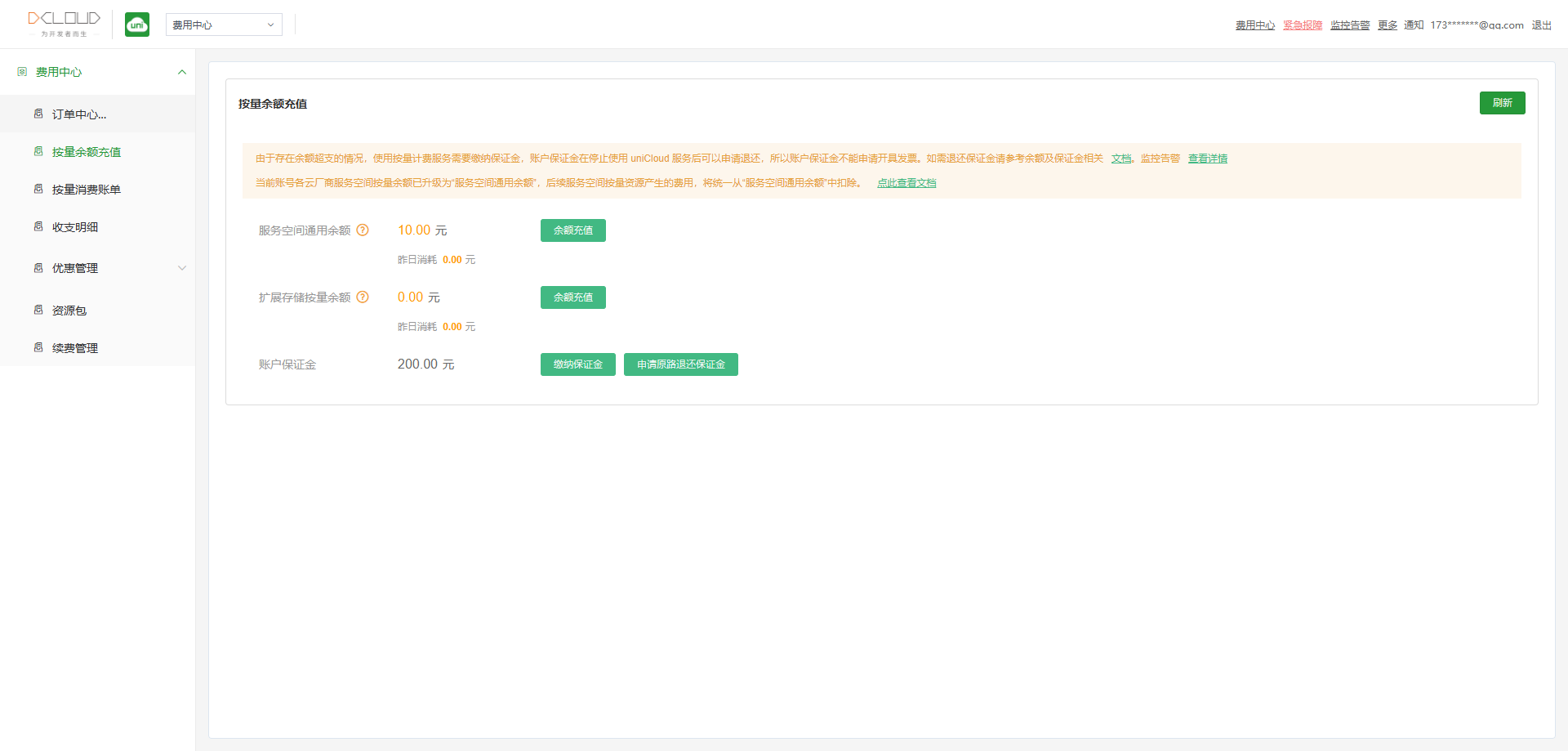Click the icon next to 收支明细
The height and width of the screenshot is (751, 1568).
pos(38,227)
